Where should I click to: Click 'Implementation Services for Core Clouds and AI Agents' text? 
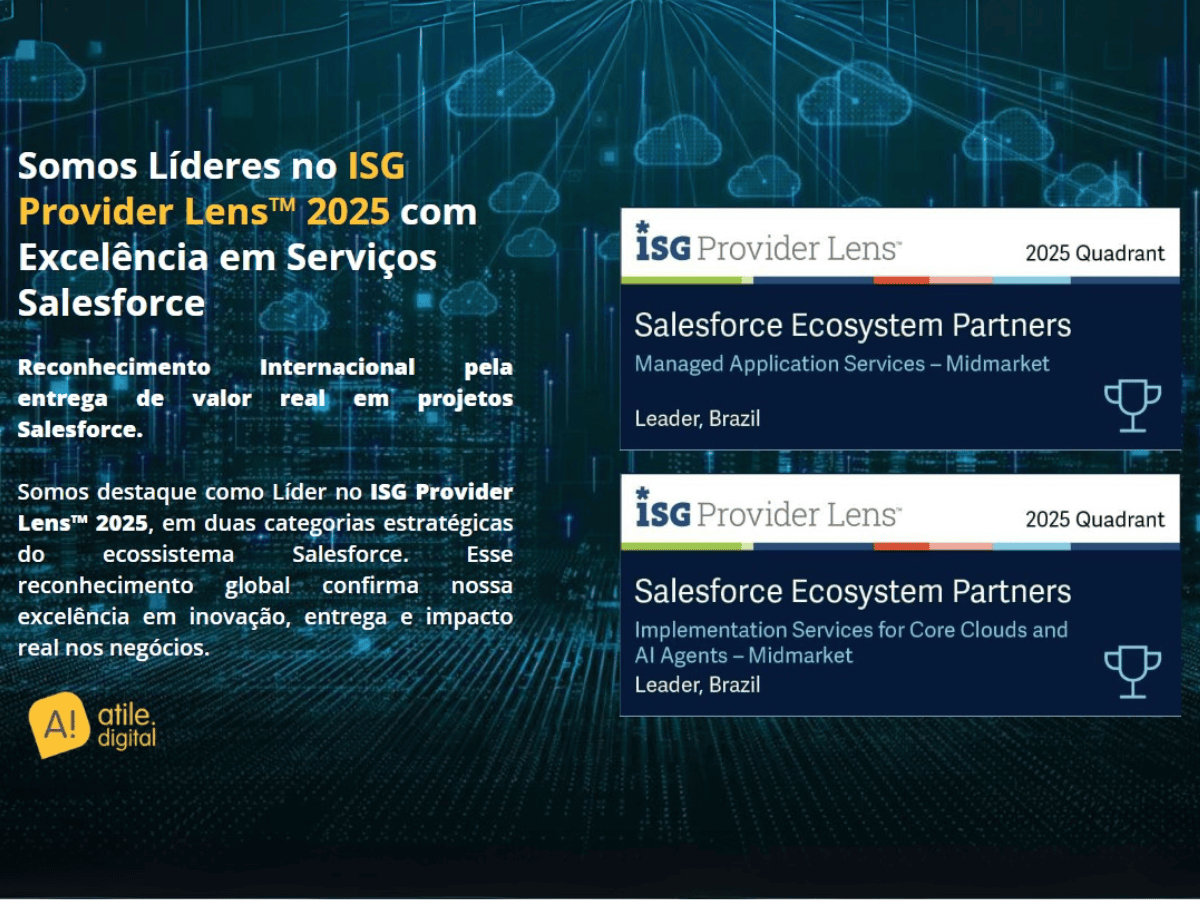coord(851,642)
